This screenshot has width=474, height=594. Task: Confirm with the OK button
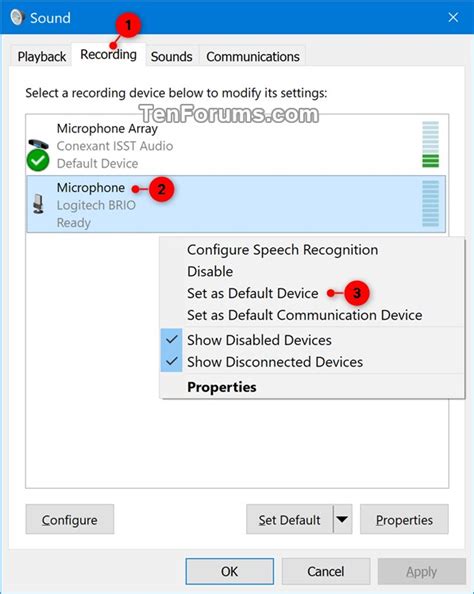click(230, 571)
